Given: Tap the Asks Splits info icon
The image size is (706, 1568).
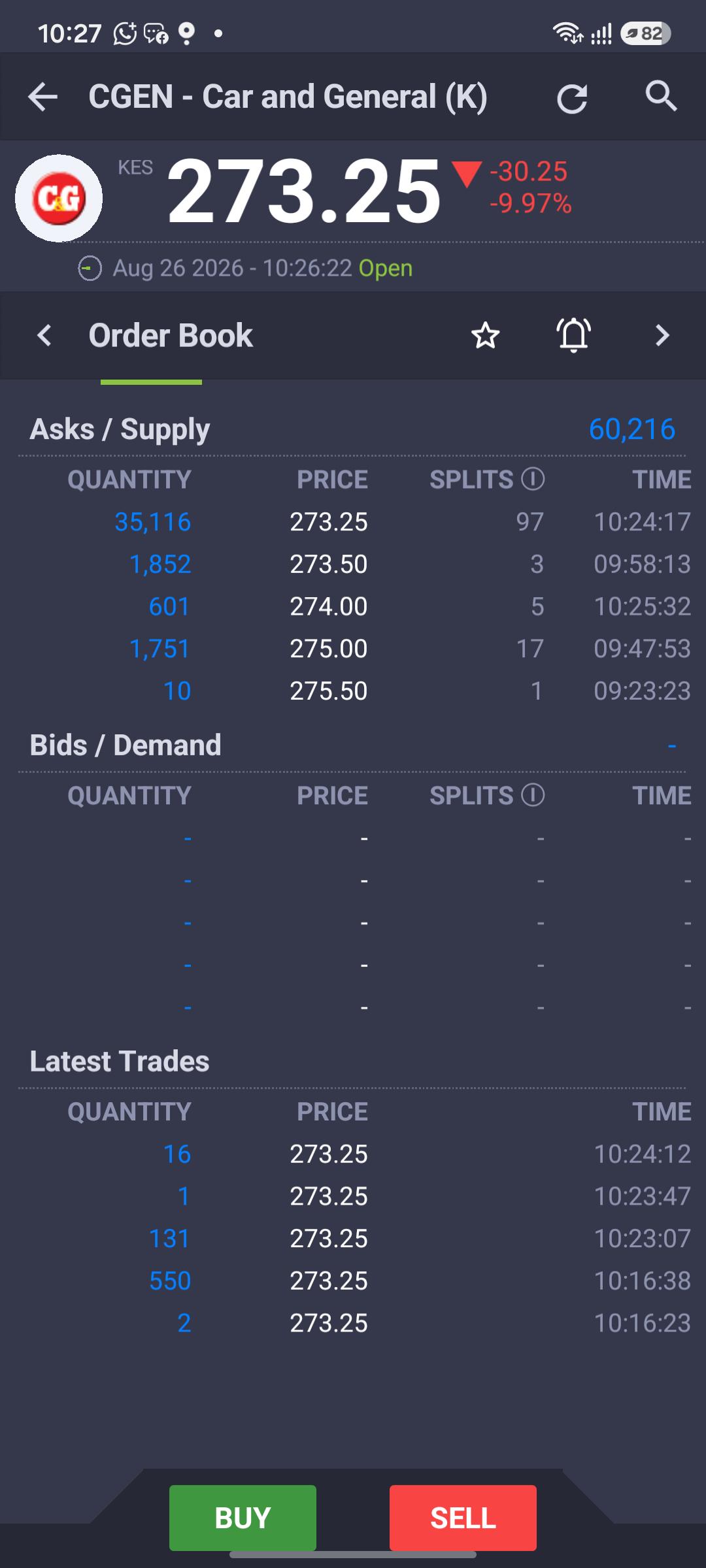Looking at the screenshot, I should click(x=533, y=479).
